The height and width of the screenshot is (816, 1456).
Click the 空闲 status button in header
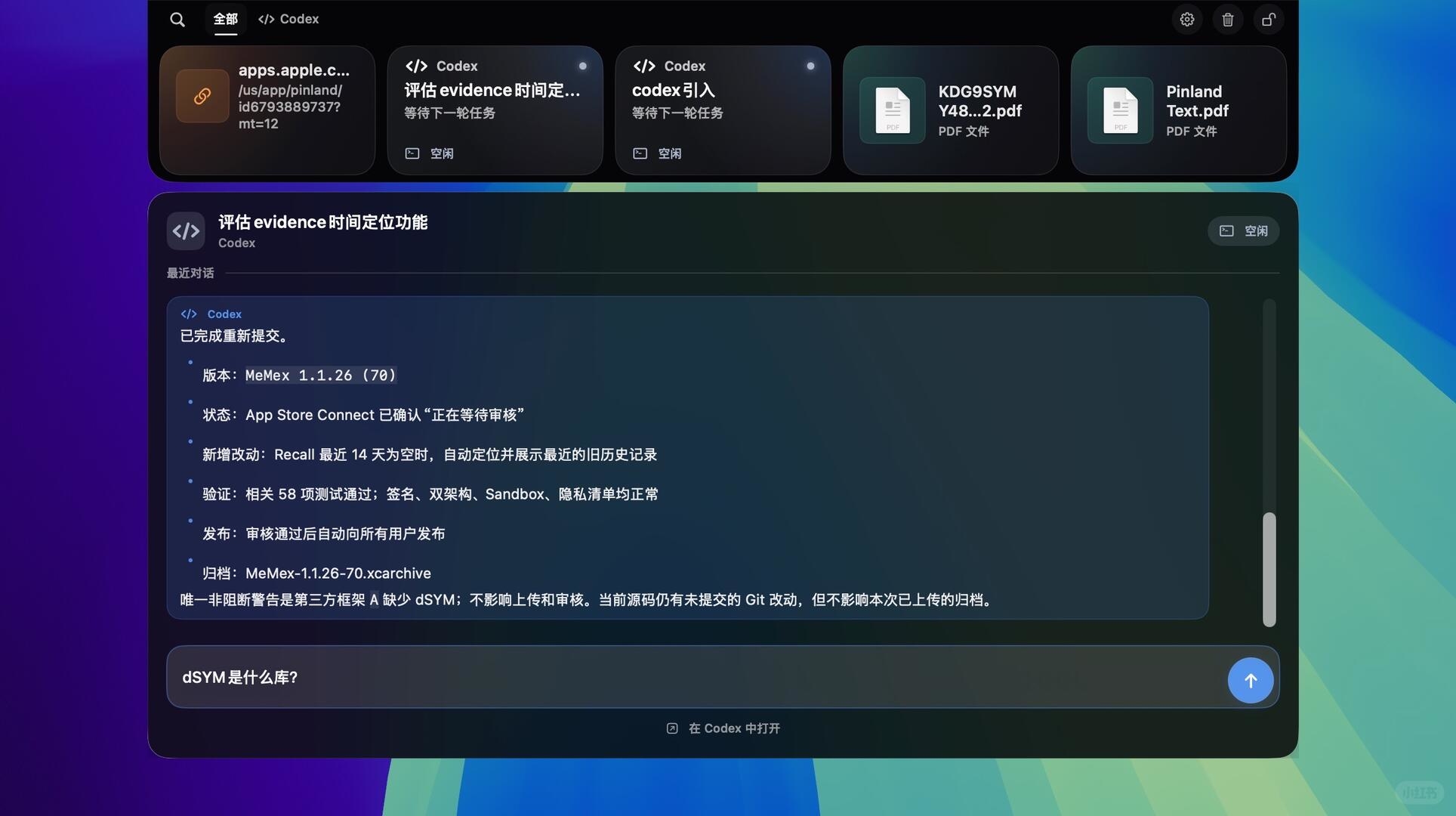coord(1243,231)
